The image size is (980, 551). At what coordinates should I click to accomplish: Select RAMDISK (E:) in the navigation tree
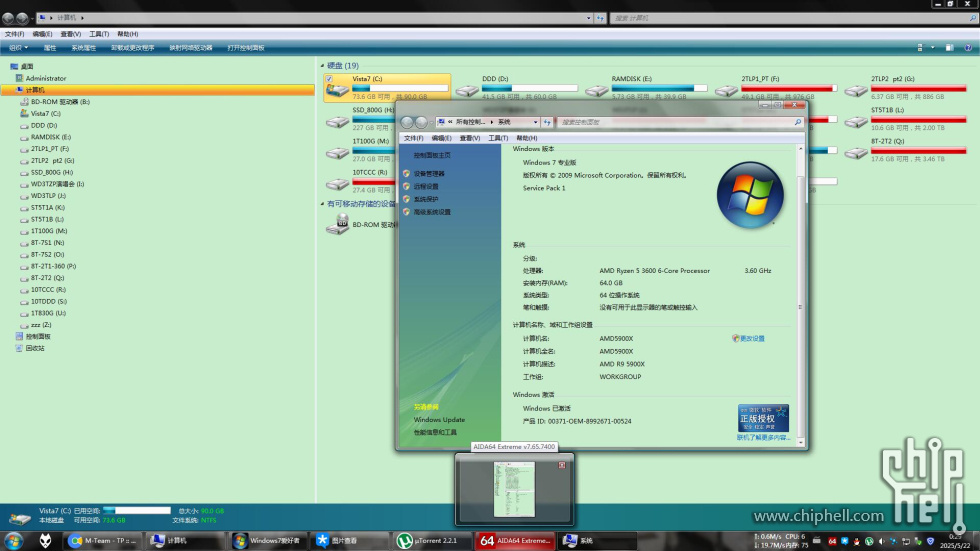(51, 137)
